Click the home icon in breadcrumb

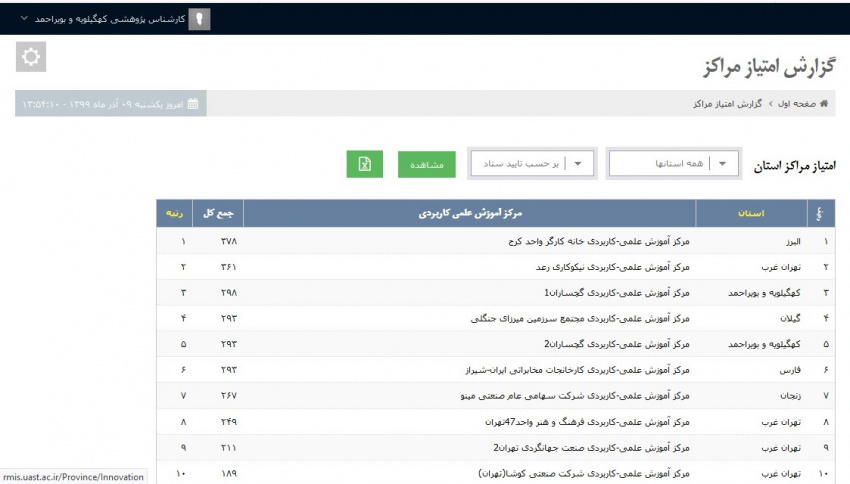coord(824,104)
